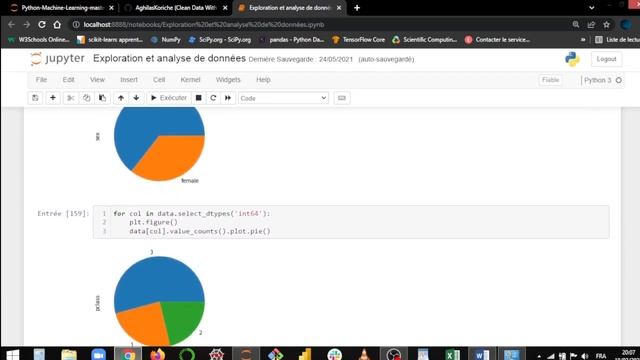Go back in browser history

tap(11, 24)
